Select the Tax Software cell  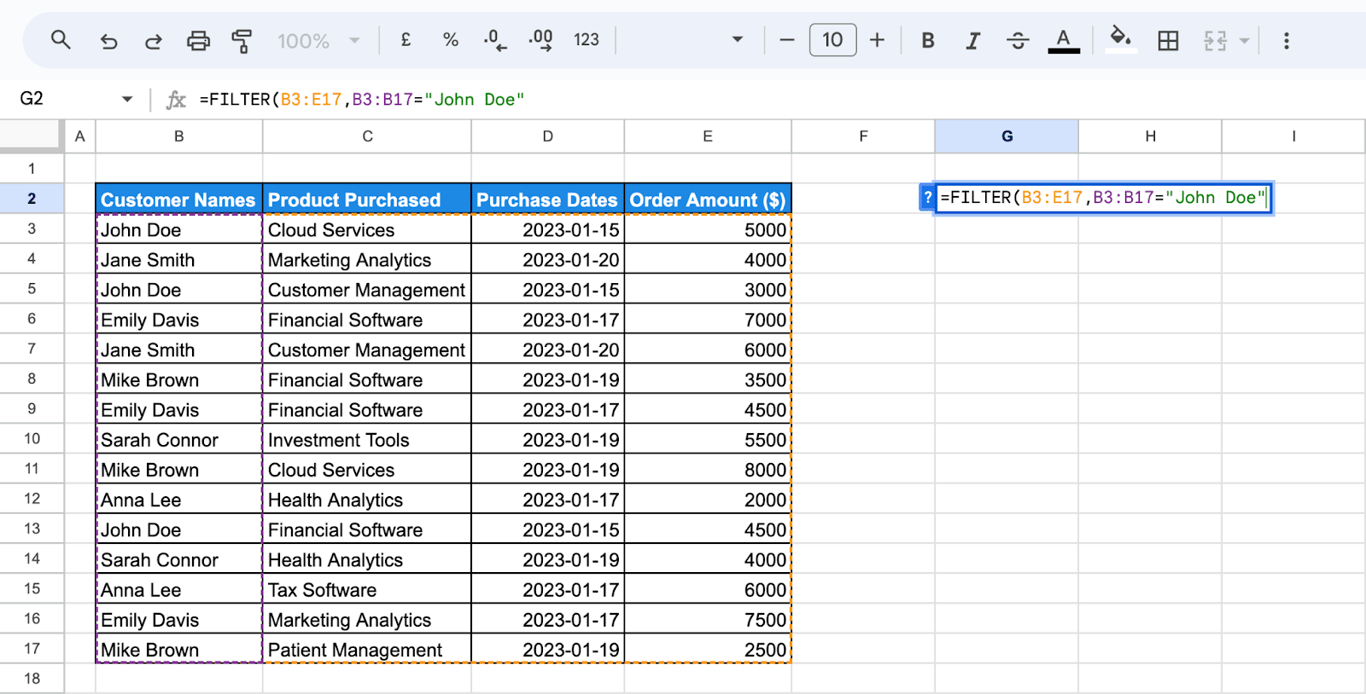click(x=367, y=589)
